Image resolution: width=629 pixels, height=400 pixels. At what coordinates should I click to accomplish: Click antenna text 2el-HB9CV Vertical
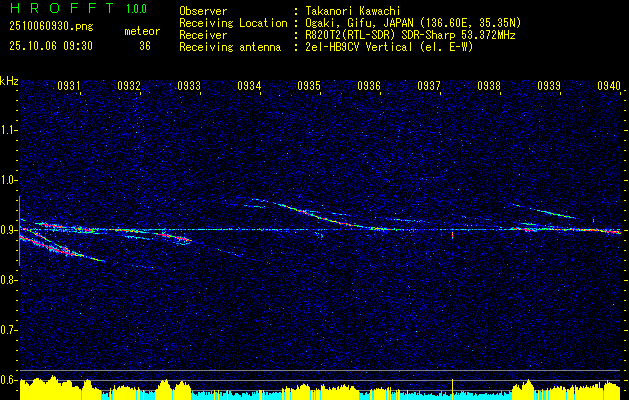tap(389, 47)
